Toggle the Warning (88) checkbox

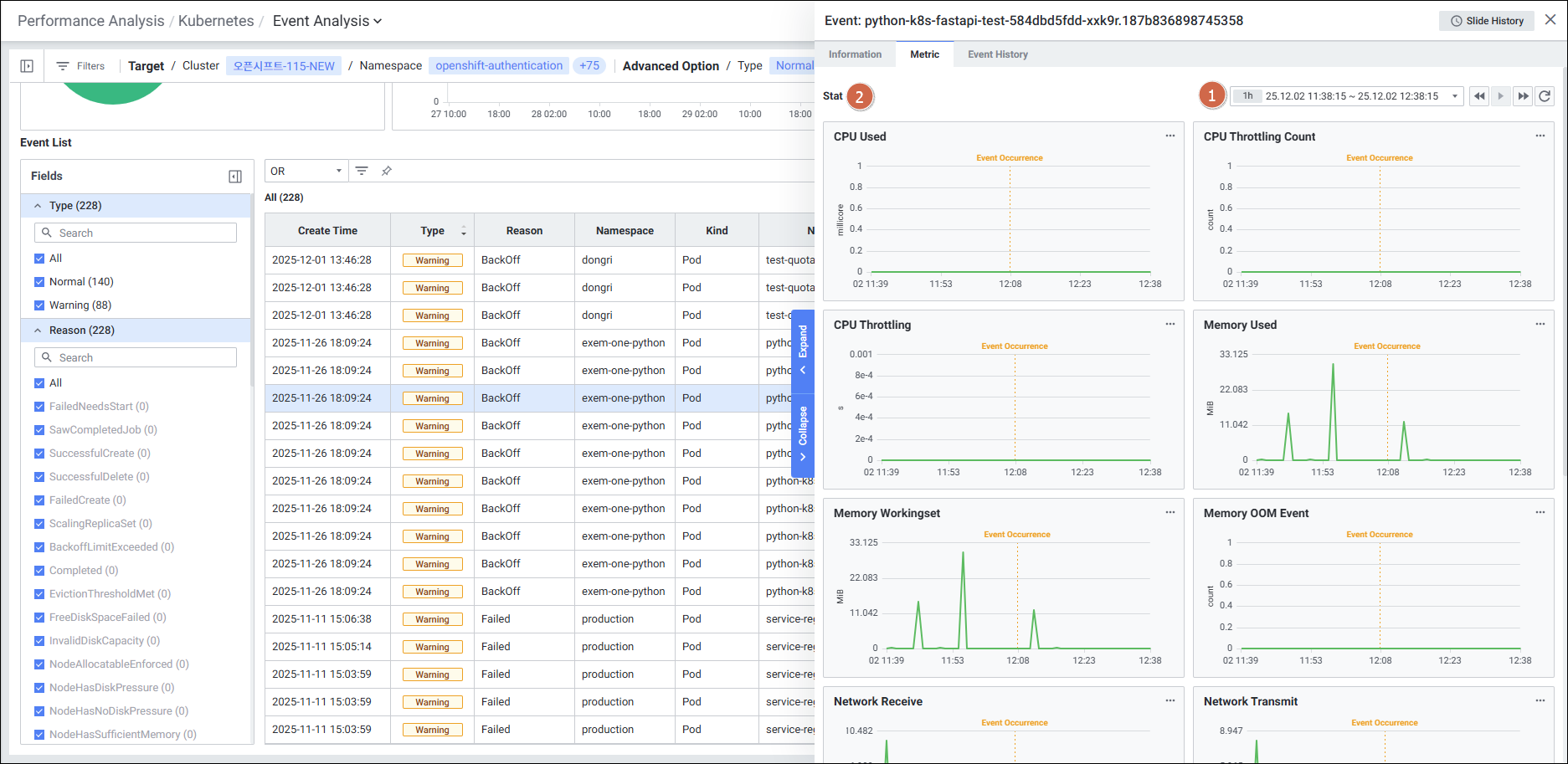click(39, 305)
